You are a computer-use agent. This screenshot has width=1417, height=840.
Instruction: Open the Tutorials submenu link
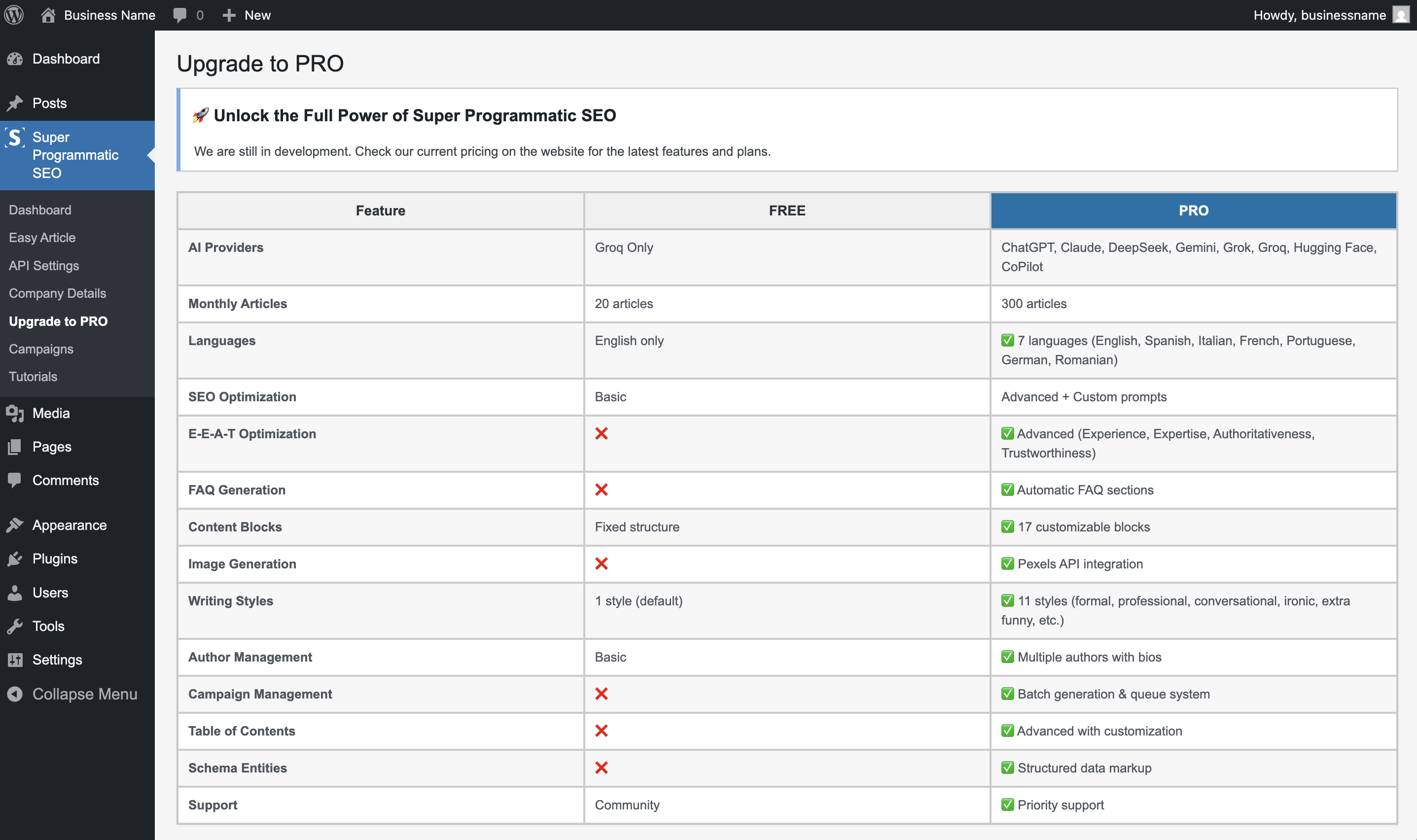click(33, 377)
